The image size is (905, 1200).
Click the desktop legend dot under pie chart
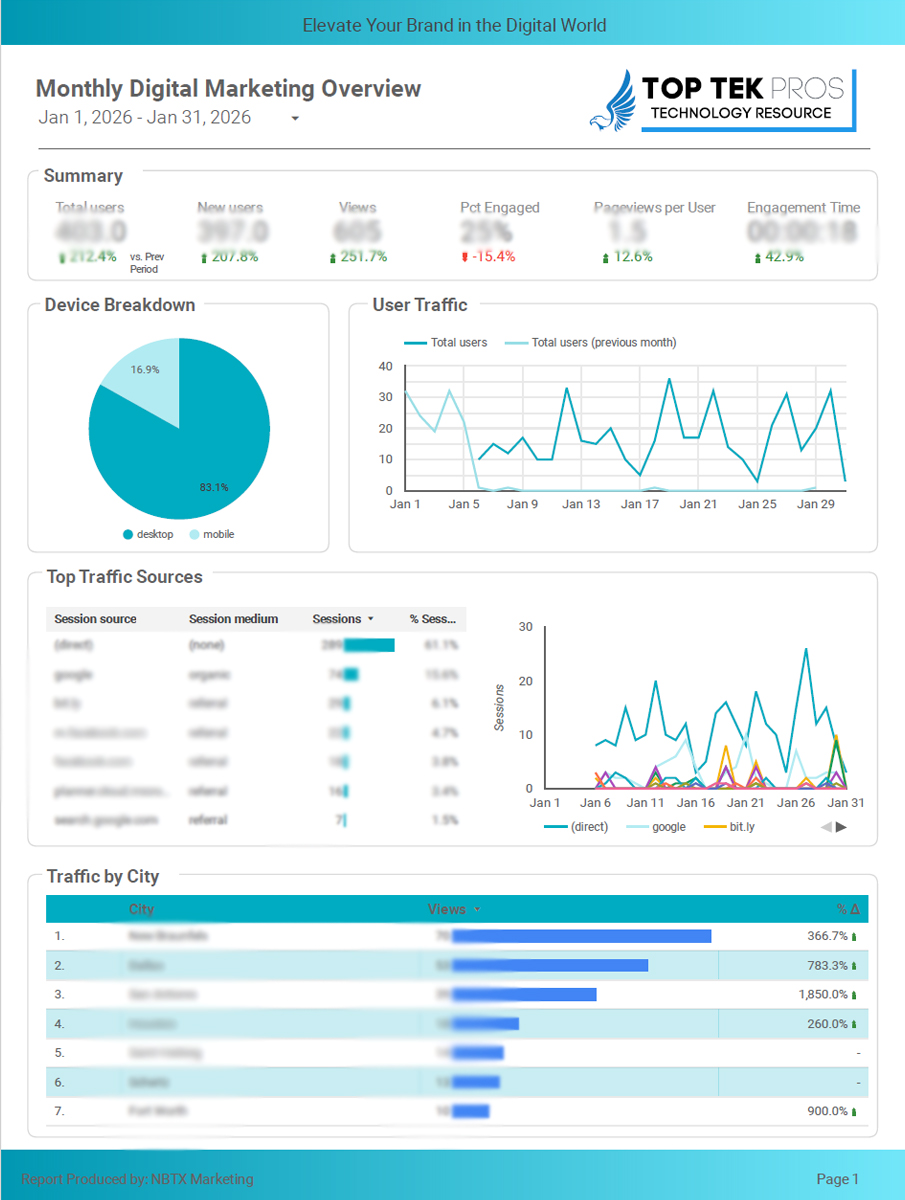[128, 535]
